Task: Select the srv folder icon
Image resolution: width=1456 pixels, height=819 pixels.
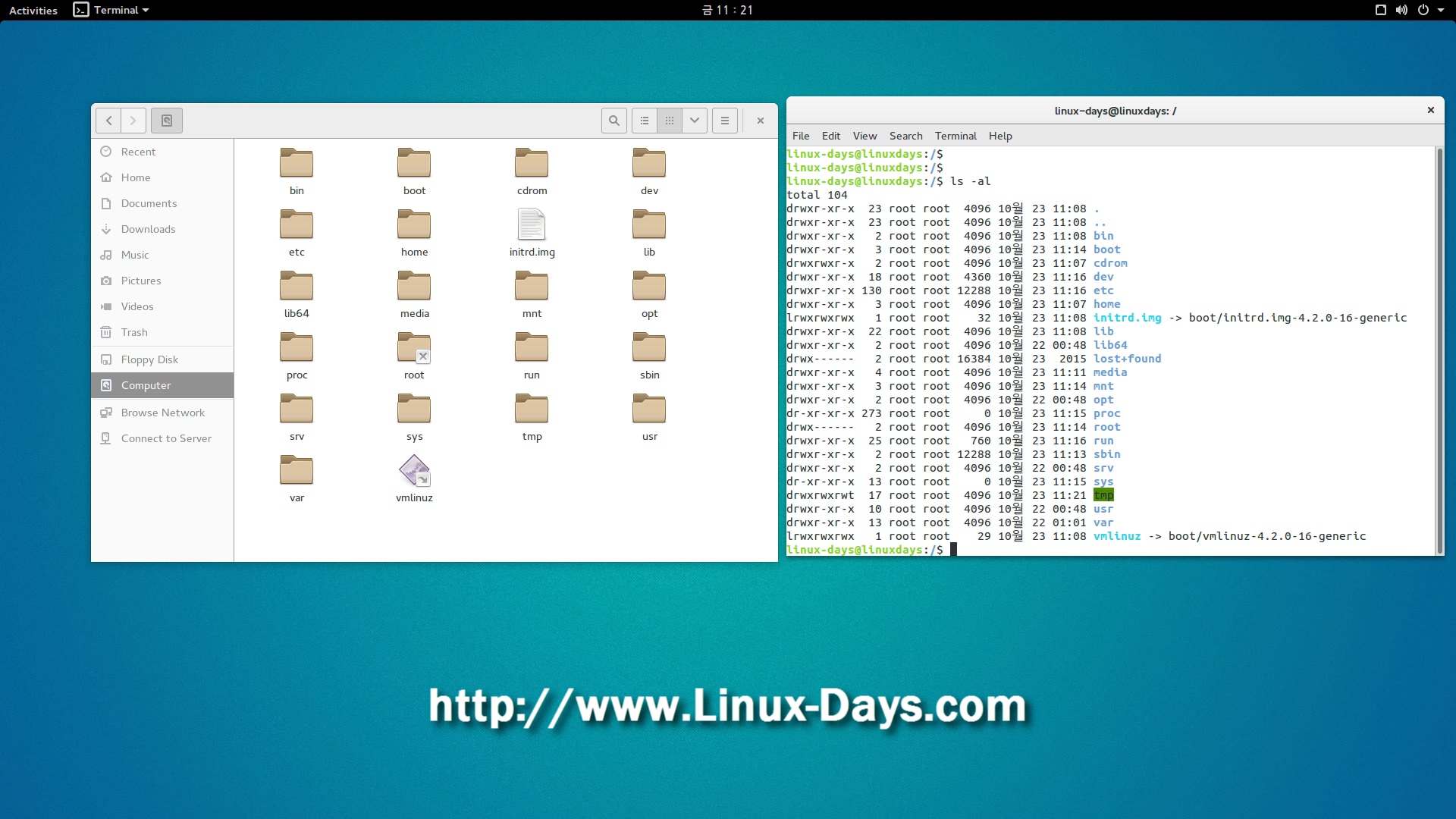Action: tap(297, 409)
